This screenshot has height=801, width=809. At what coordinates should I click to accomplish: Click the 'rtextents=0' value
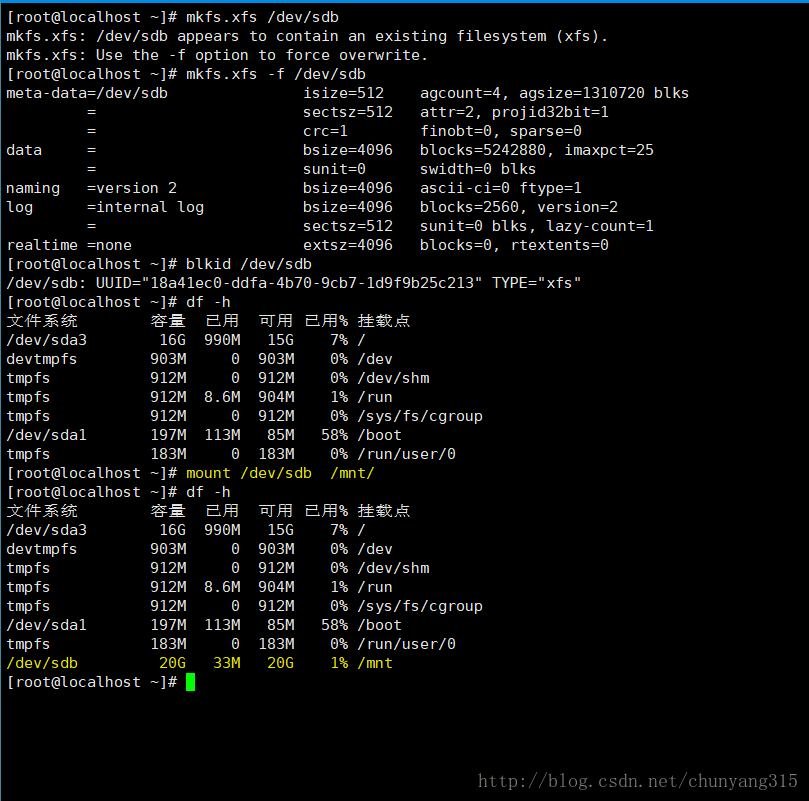coord(559,245)
